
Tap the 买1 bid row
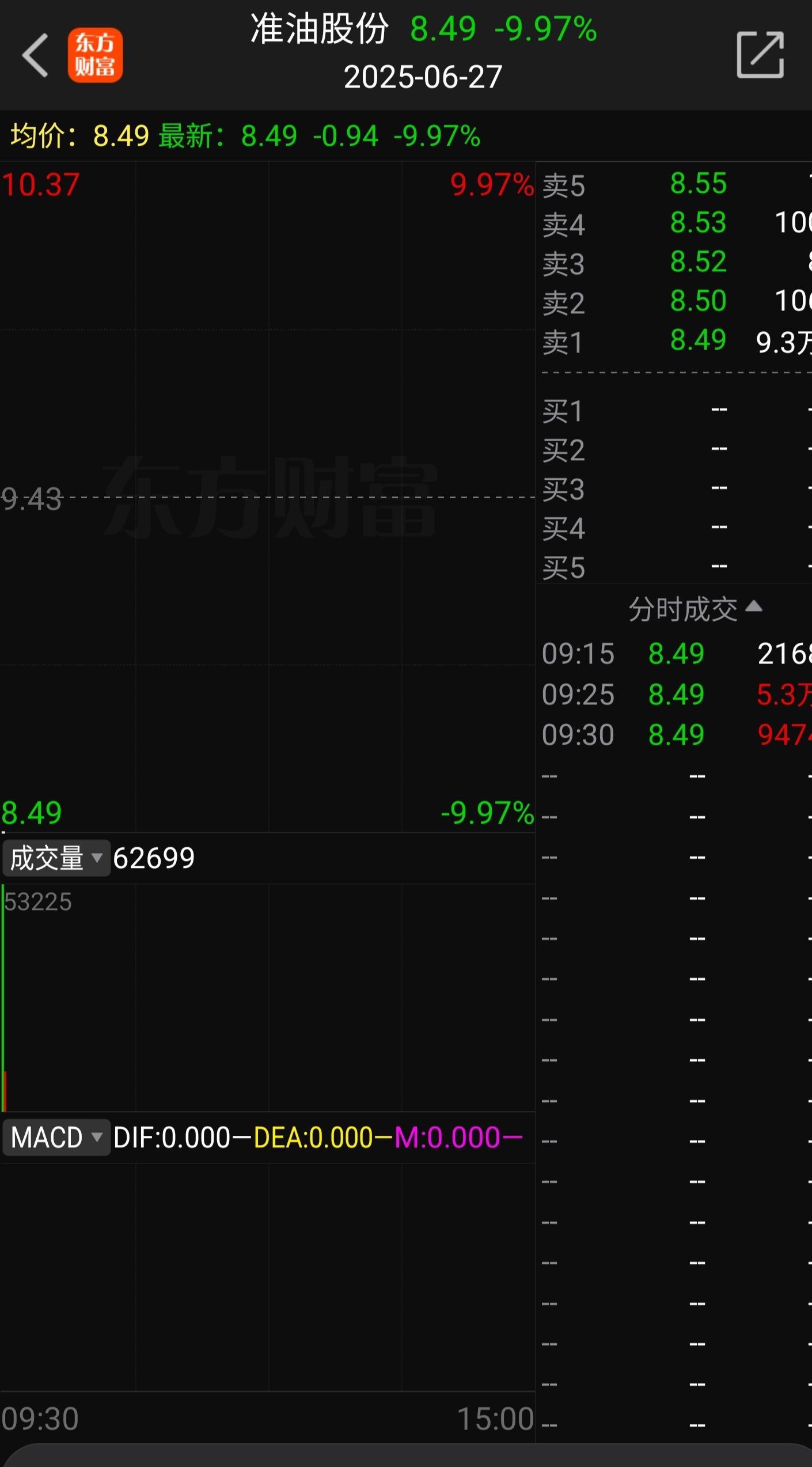[x=677, y=411]
